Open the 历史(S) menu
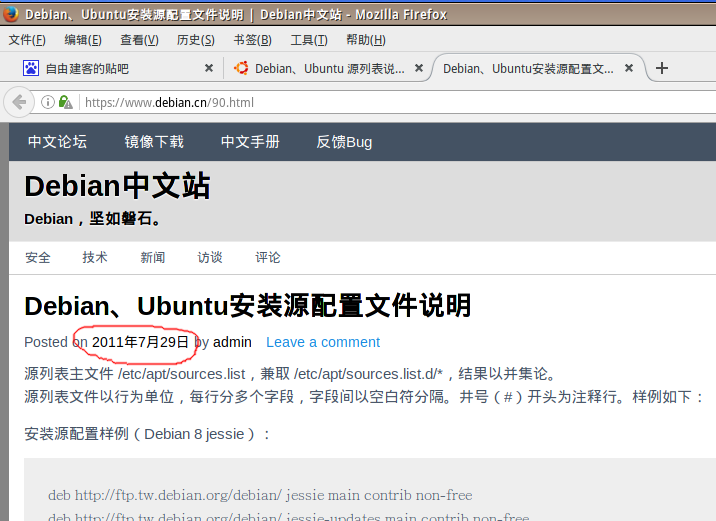Viewport: 716px width, 521px height. 195,40
